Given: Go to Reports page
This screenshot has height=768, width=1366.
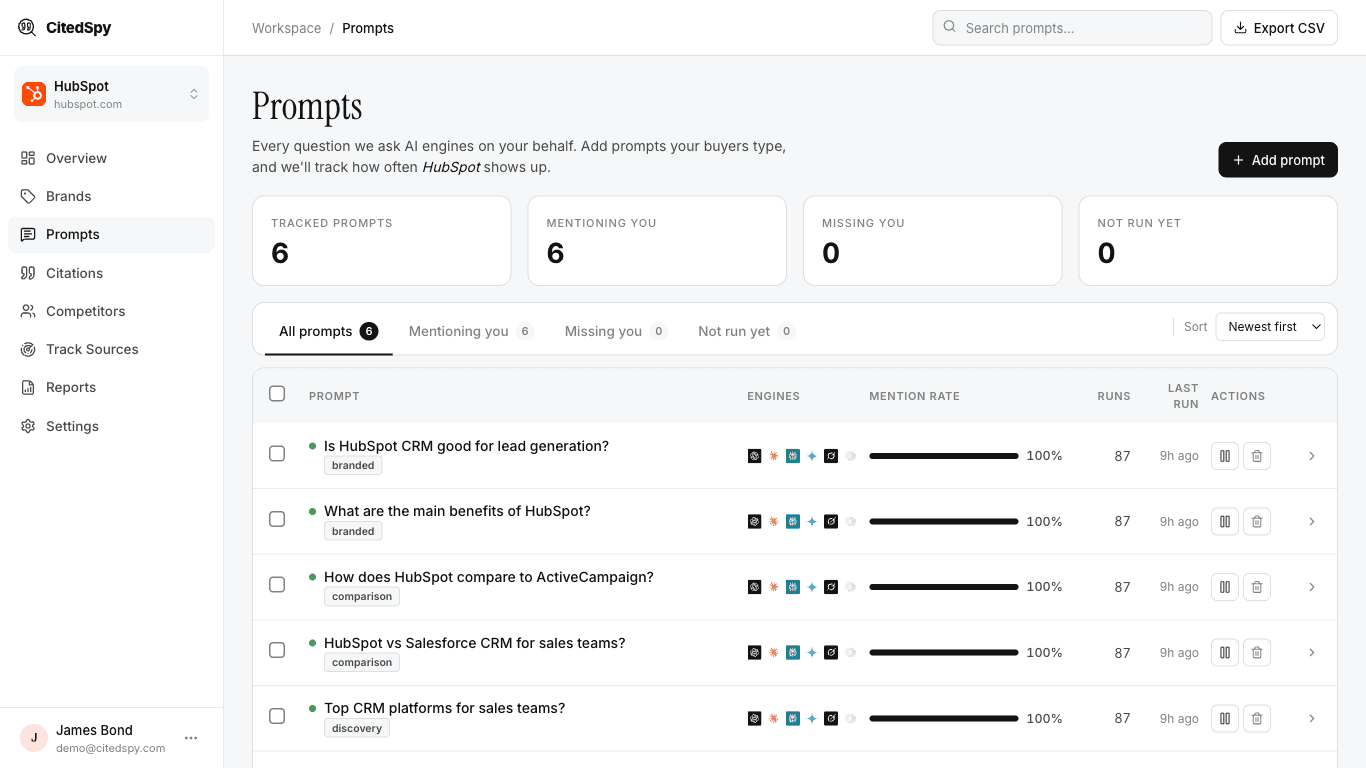Looking at the screenshot, I should pyautogui.click(x=111, y=387).
